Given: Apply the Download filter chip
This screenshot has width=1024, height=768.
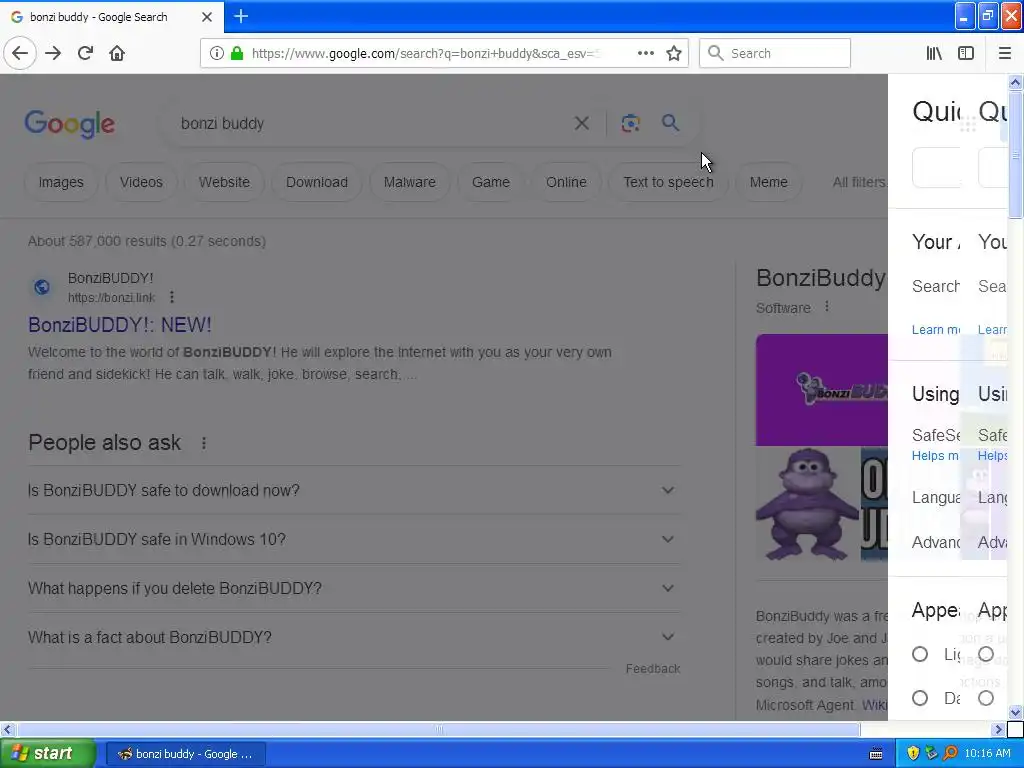Looking at the screenshot, I should (x=317, y=182).
